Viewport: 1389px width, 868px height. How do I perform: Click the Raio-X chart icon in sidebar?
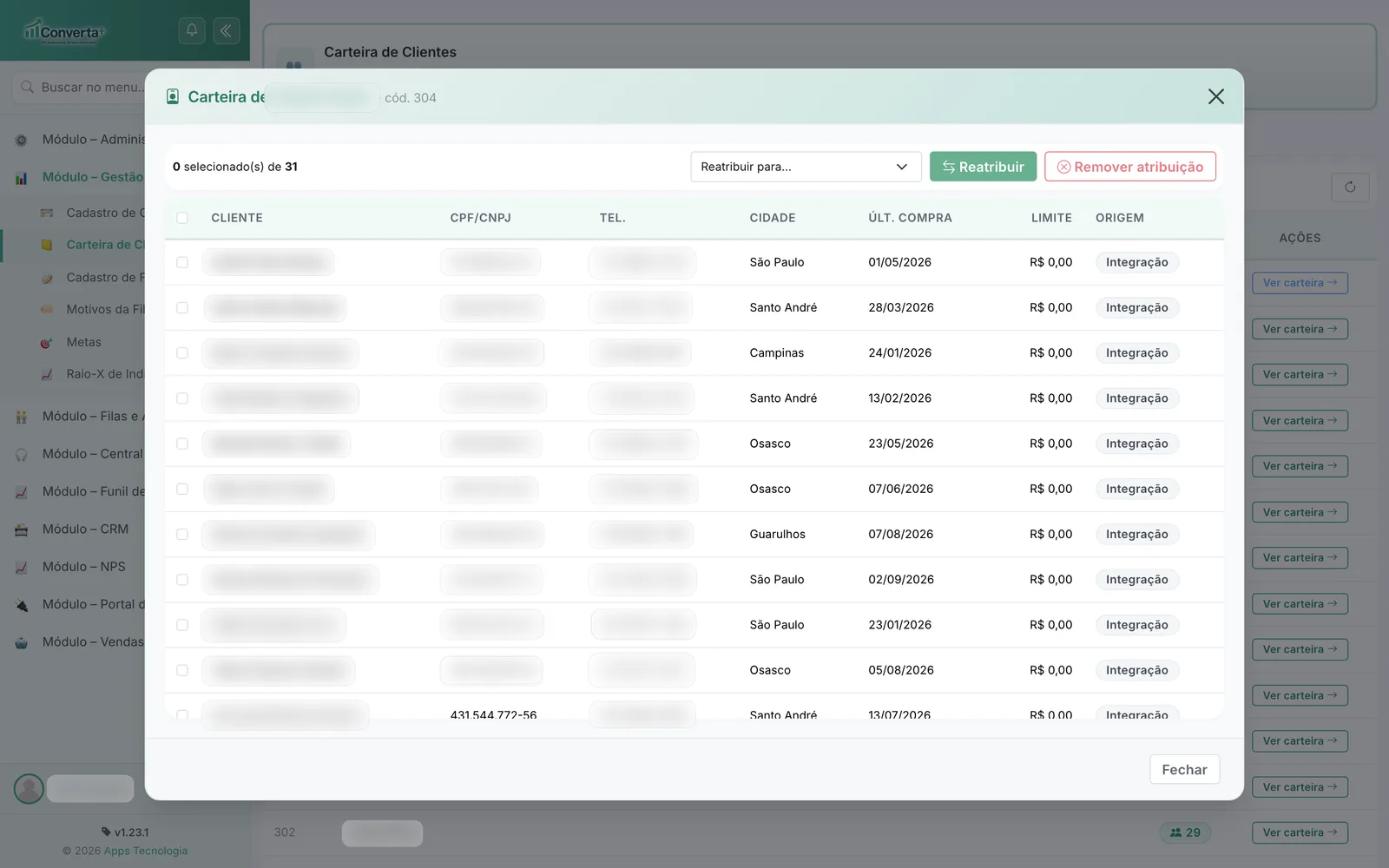(47, 374)
